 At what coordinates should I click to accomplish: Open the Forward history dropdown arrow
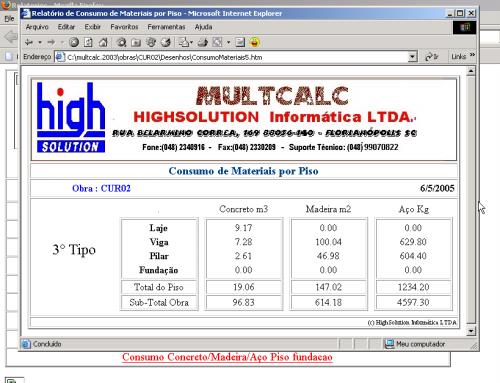pos(62,42)
